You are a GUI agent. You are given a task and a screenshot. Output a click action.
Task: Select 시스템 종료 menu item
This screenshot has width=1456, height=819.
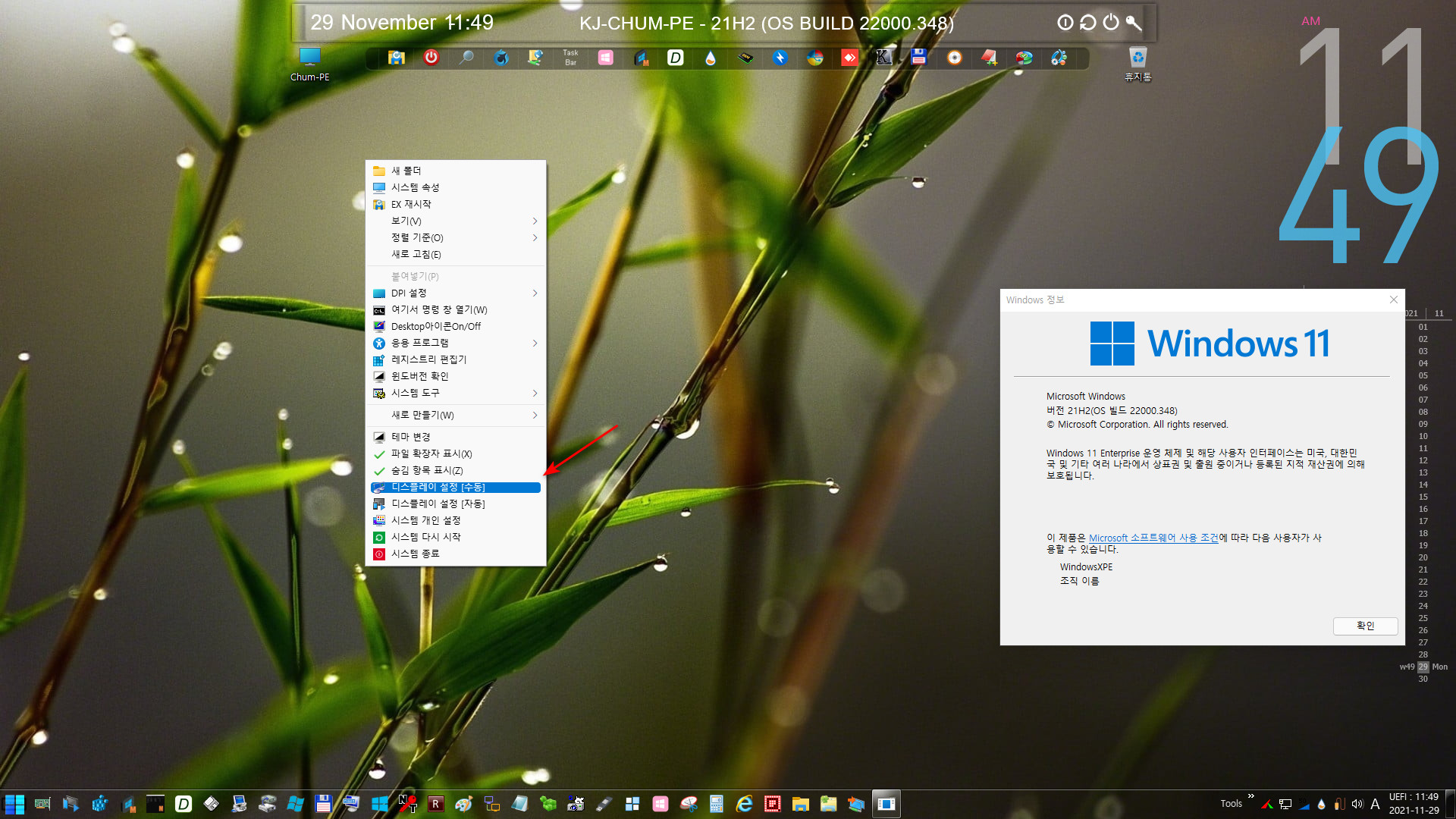(x=455, y=554)
